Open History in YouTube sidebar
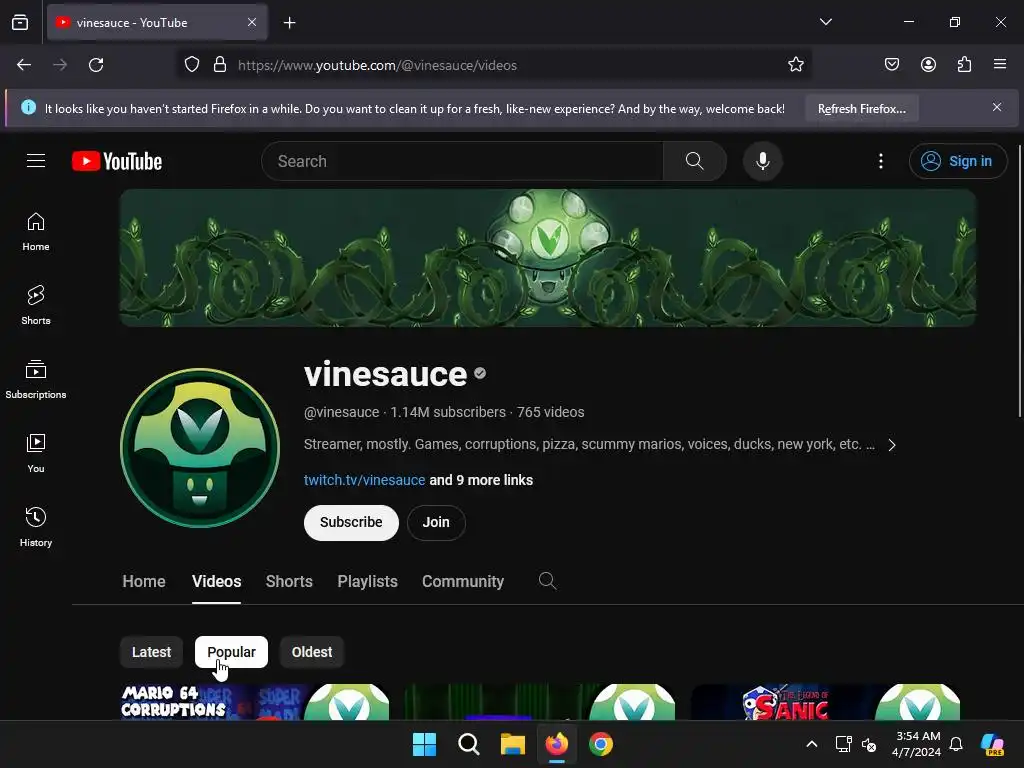Image resolution: width=1024 pixels, height=768 pixels. click(36, 527)
